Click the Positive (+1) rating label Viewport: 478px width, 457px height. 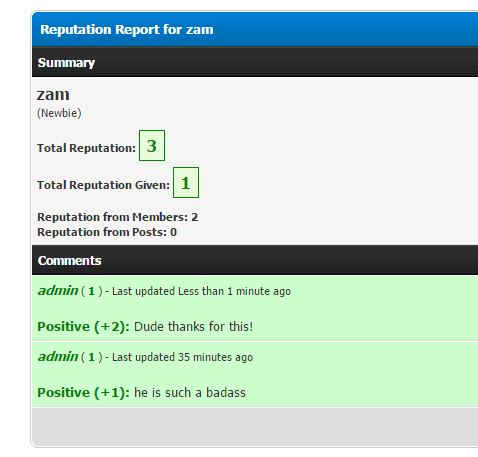83,393
